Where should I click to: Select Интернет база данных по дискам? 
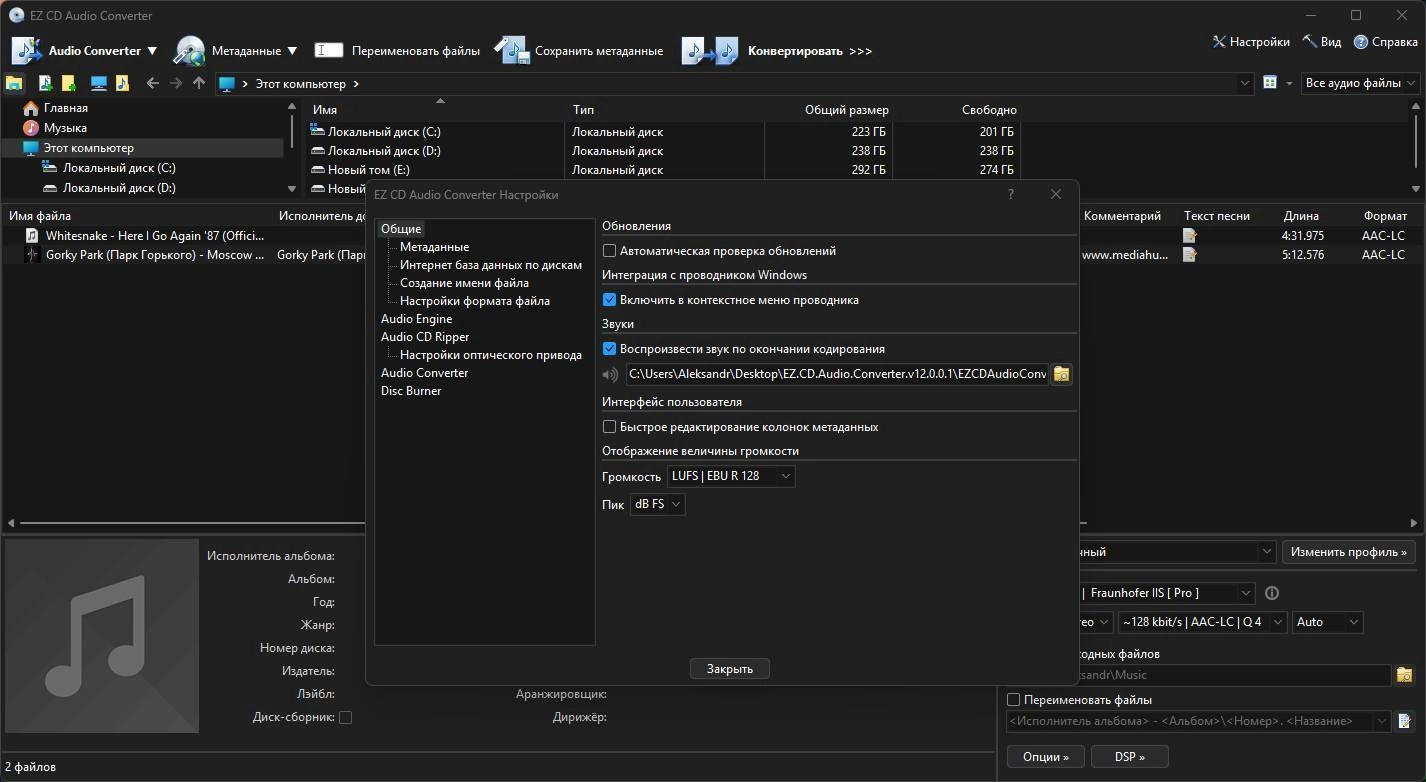pyautogui.click(x=491, y=265)
